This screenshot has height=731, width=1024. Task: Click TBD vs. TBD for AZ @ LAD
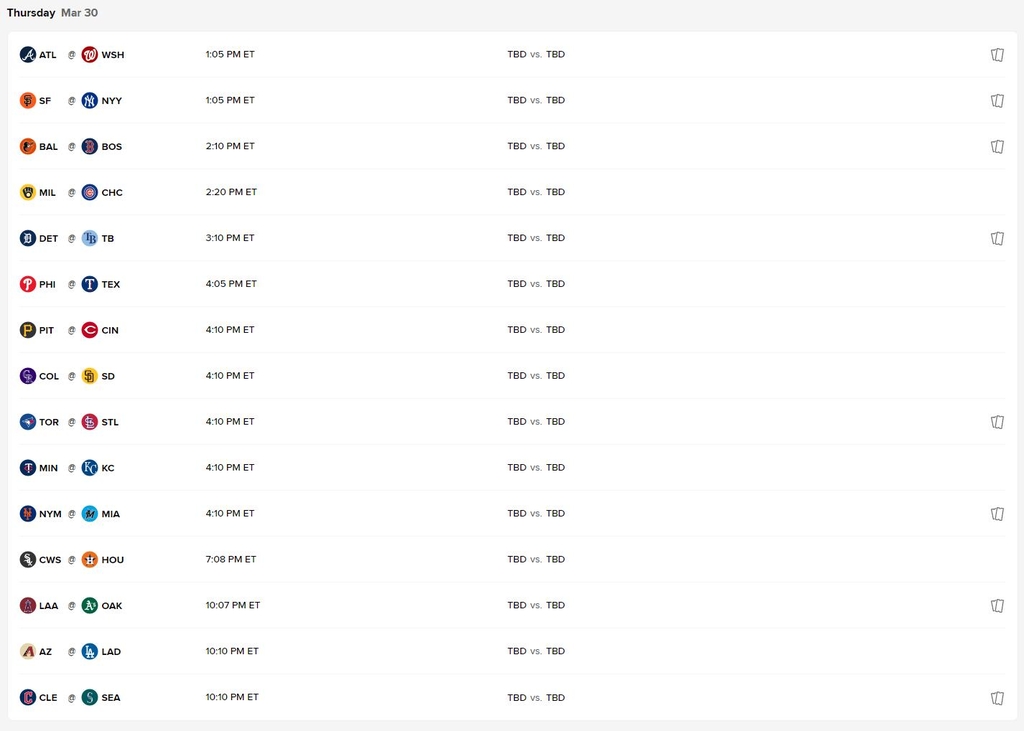click(536, 651)
